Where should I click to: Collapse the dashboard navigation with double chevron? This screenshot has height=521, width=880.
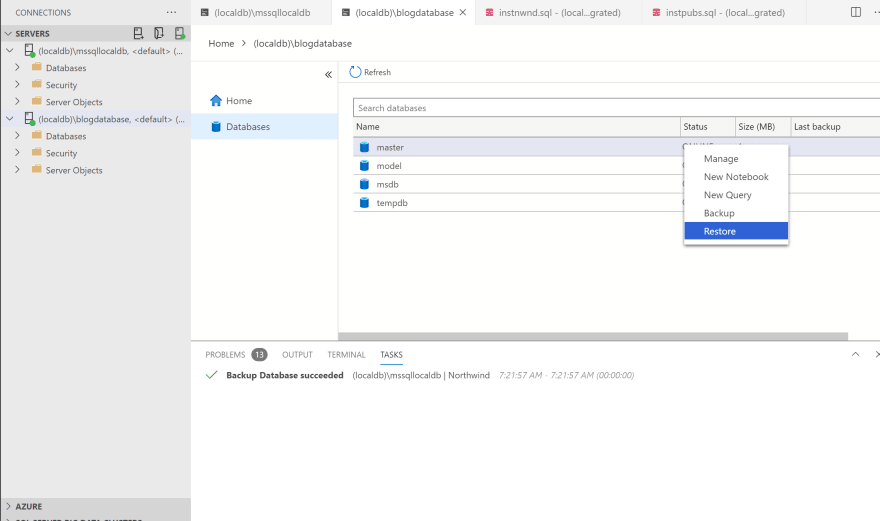(x=328, y=75)
